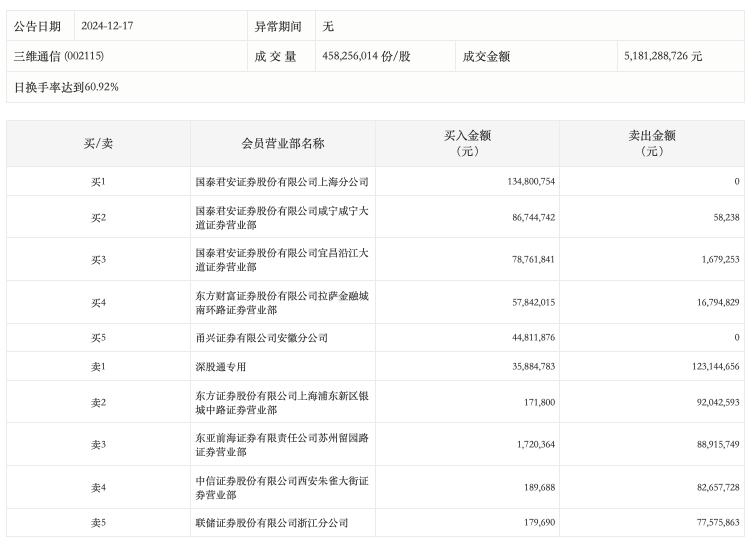Select the 卖4 row label
The width and height of the screenshot is (753, 554).
pyautogui.click(x=98, y=488)
